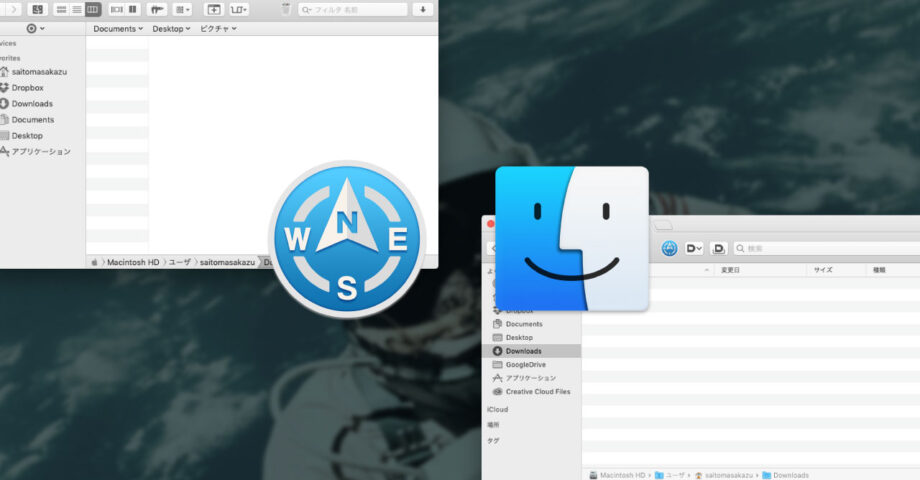The image size is (920, 480).
Task: Expand the Documents bookmark dropdown
Action: click(118, 29)
